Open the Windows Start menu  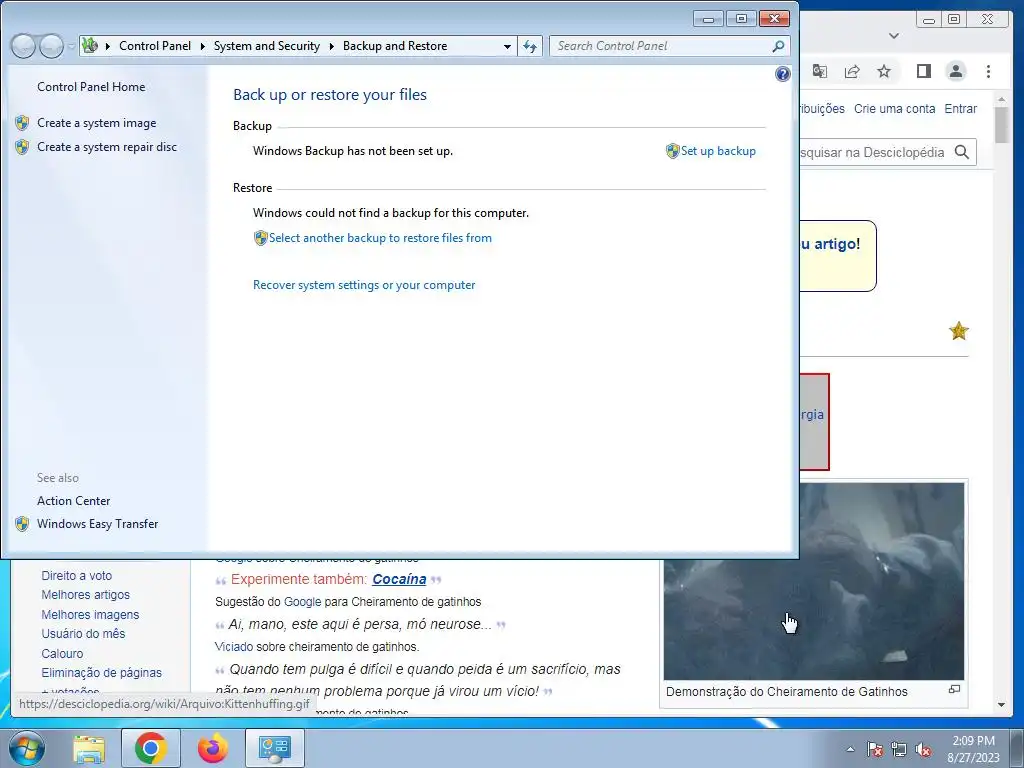(x=25, y=748)
